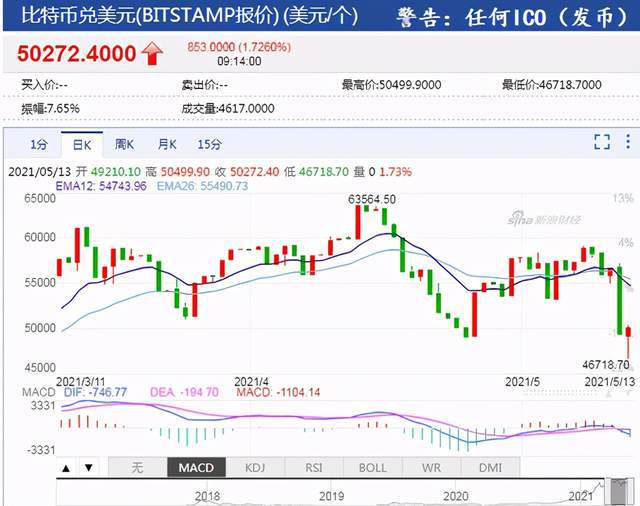The width and height of the screenshot is (640, 506).
Task: Switch to the 15分 chart tab
Action: click(x=210, y=144)
